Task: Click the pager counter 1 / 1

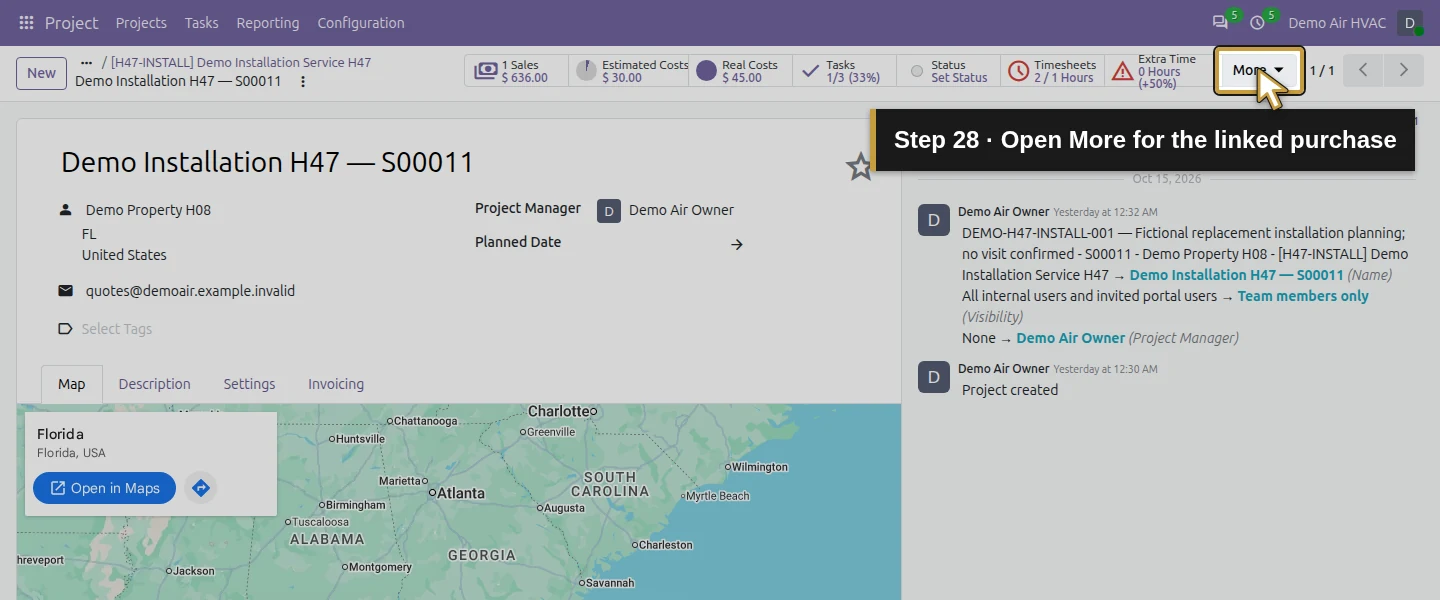Action: [1322, 70]
